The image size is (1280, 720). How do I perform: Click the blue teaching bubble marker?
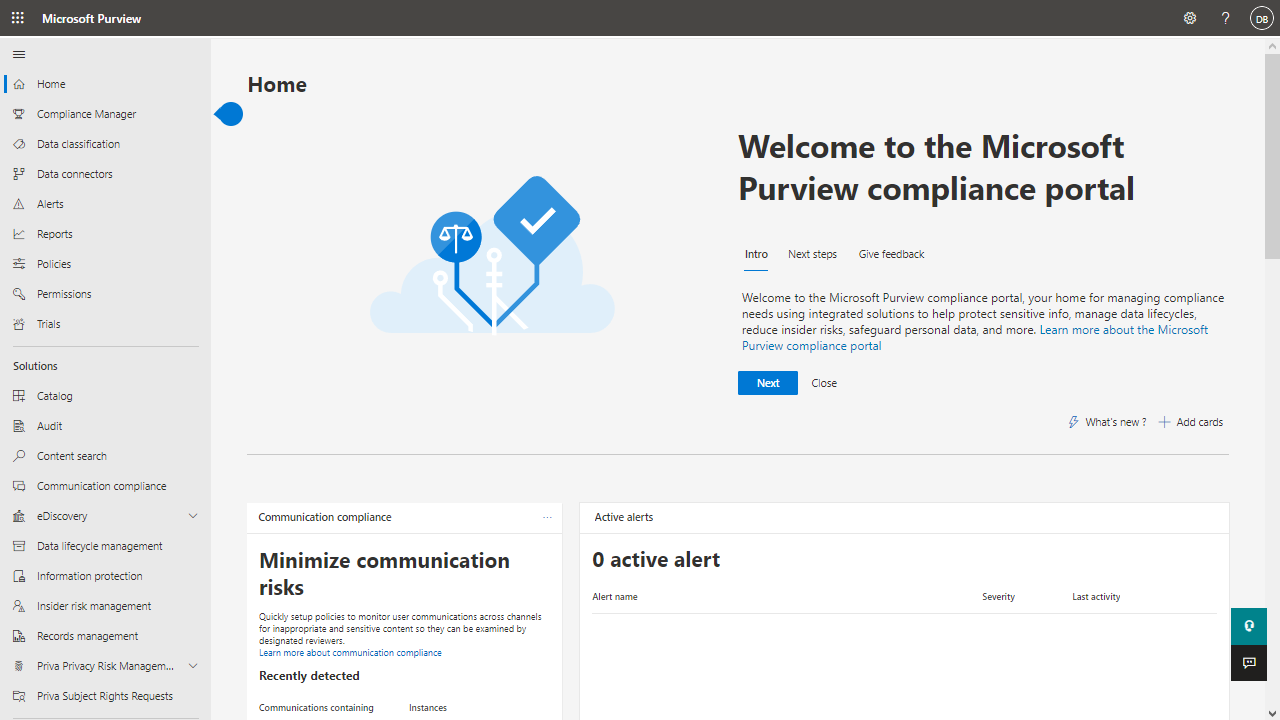click(229, 114)
